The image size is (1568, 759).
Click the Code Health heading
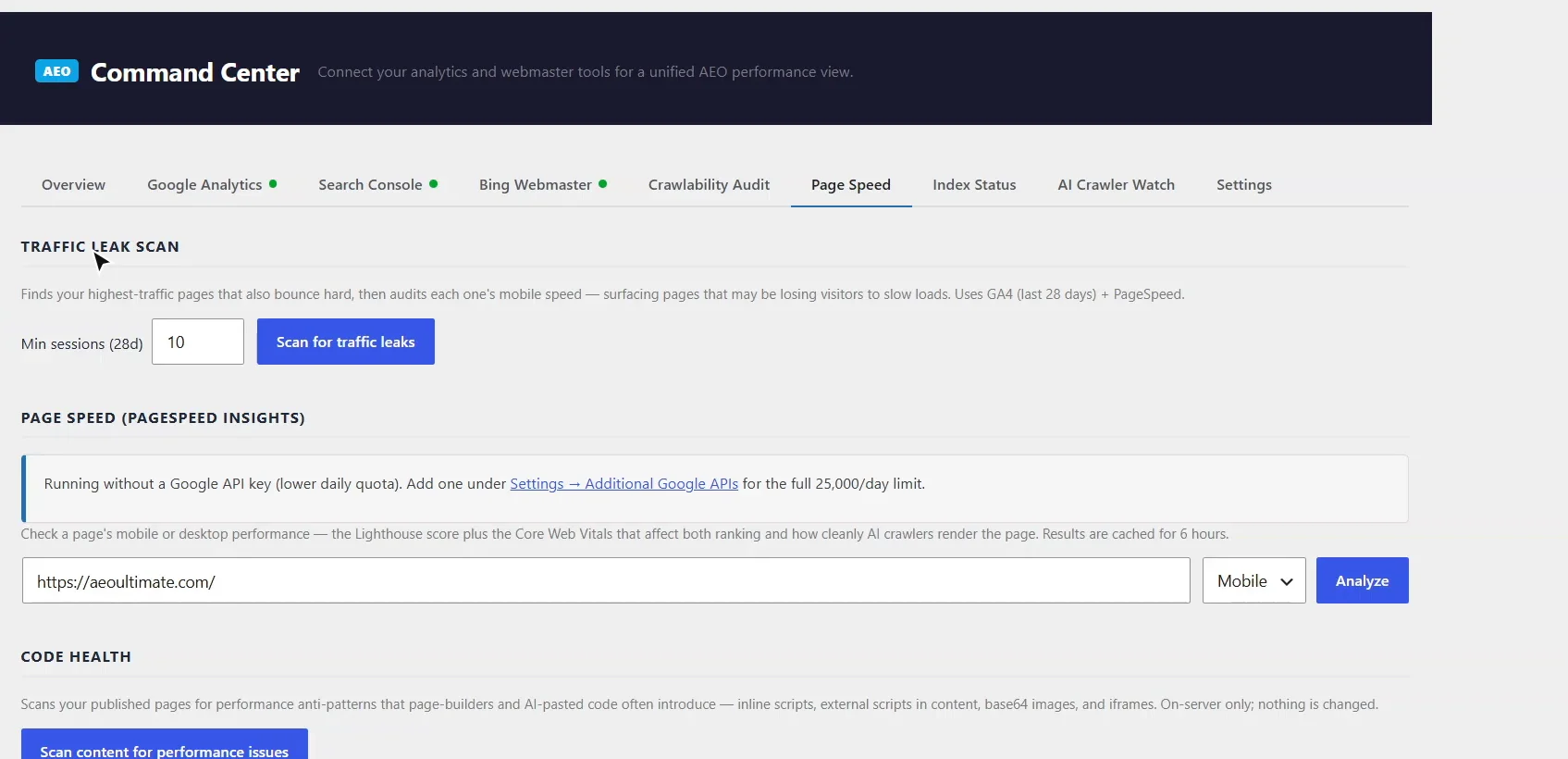(x=76, y=656)
